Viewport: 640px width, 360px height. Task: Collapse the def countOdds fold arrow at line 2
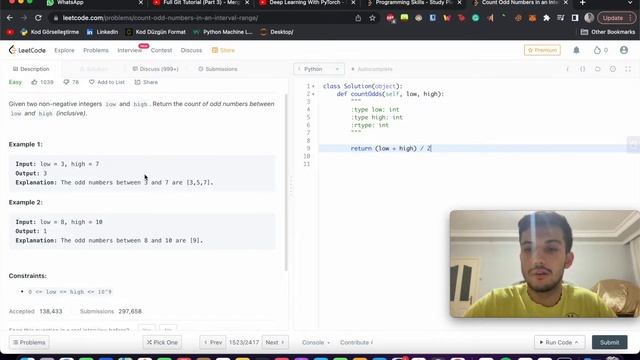(x=313, y=94)
